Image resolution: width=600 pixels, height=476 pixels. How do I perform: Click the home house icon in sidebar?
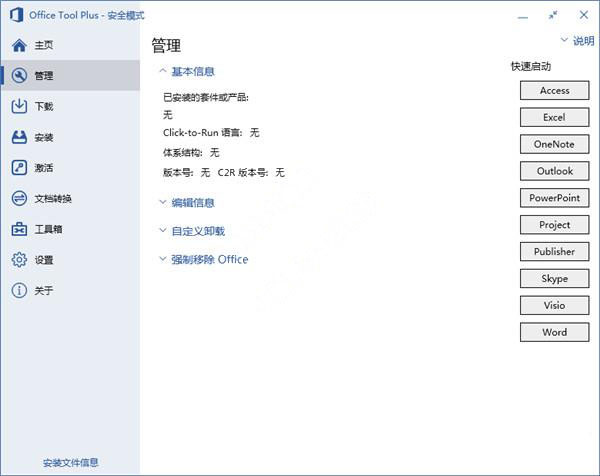coord(18,45)
